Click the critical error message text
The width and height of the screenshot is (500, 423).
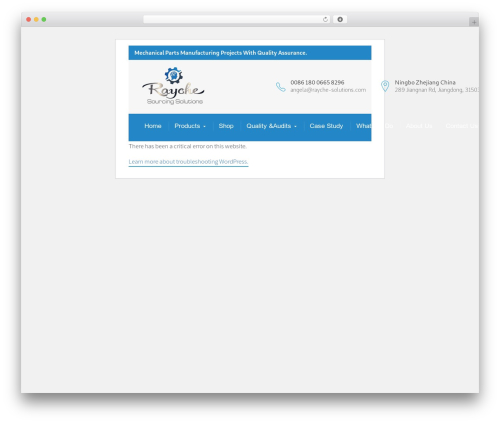188,146
